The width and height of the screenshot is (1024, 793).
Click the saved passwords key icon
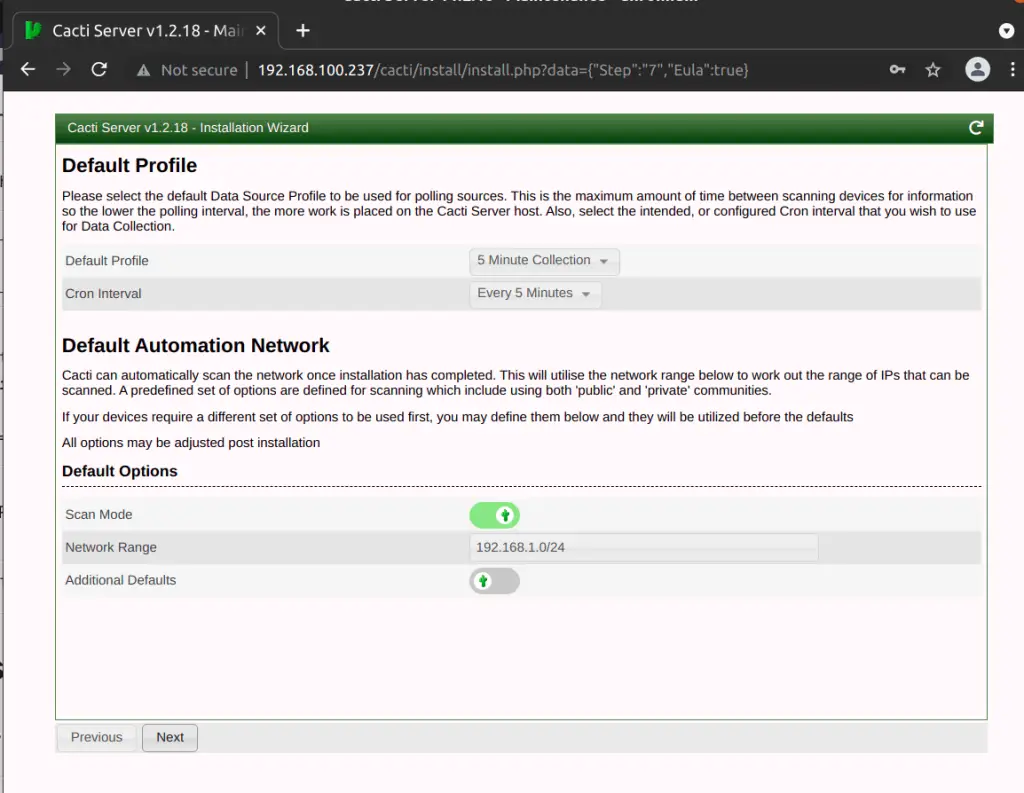[x=897, y=70]
